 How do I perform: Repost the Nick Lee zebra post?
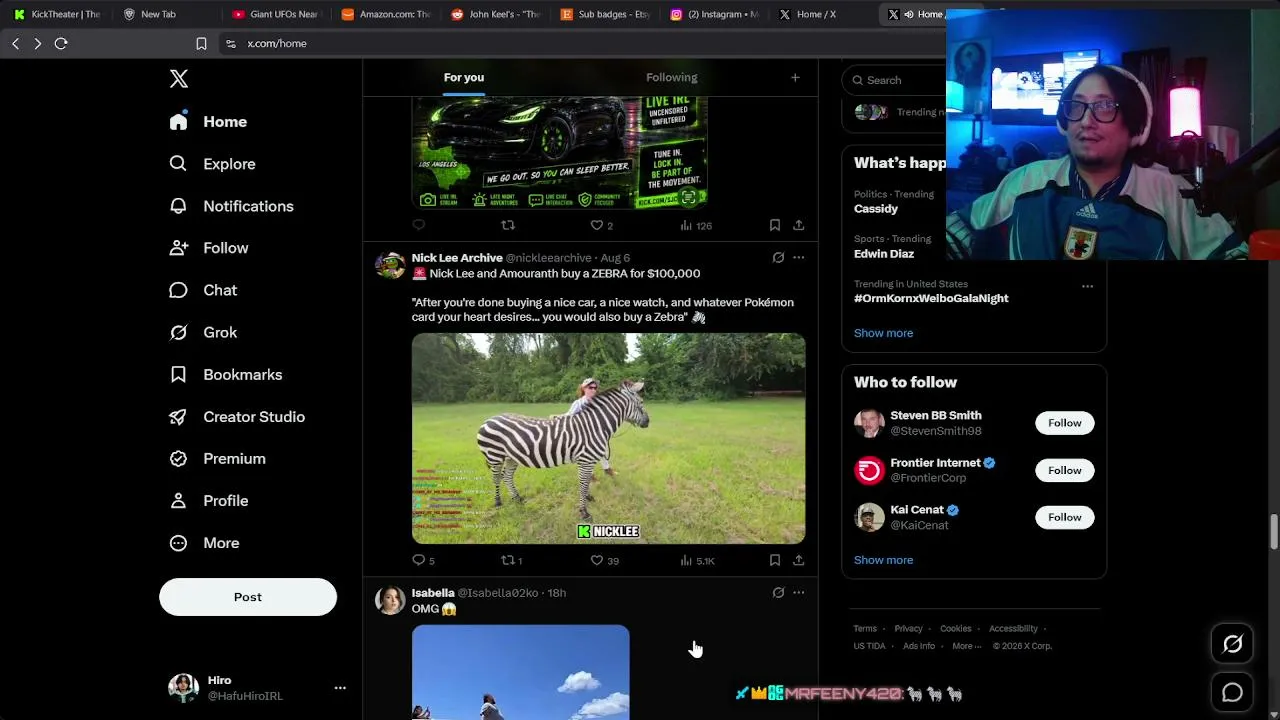click(511, 560)
